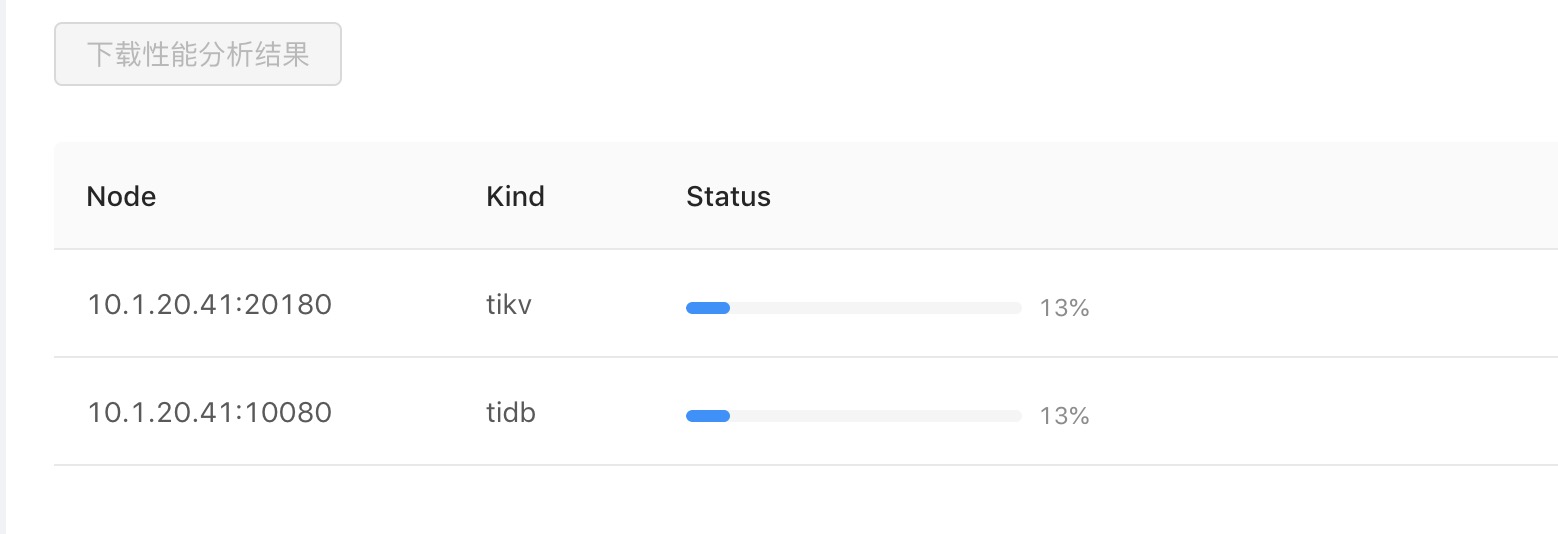Viewport: 1558px width, 534px height.
Task: Click gray unfilled track of tikv progress bar
Action: pyautogui.click(x=875, y=308)
